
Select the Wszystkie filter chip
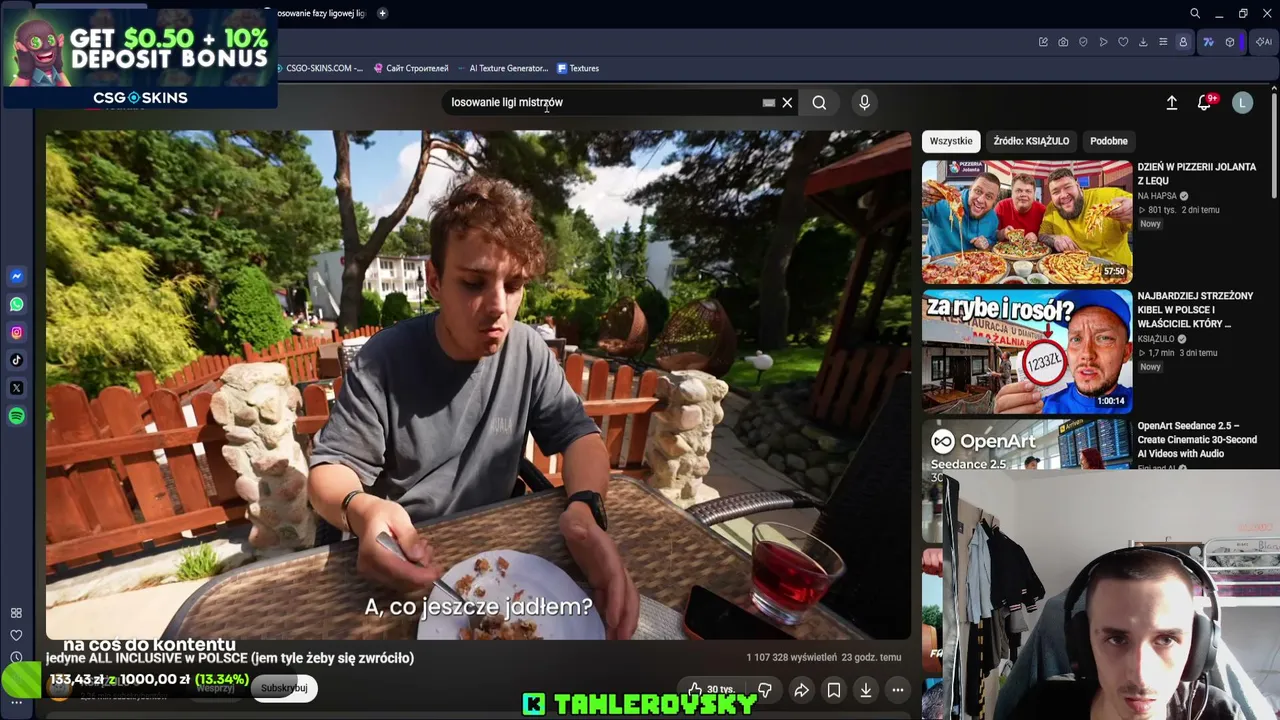point(951,141)
